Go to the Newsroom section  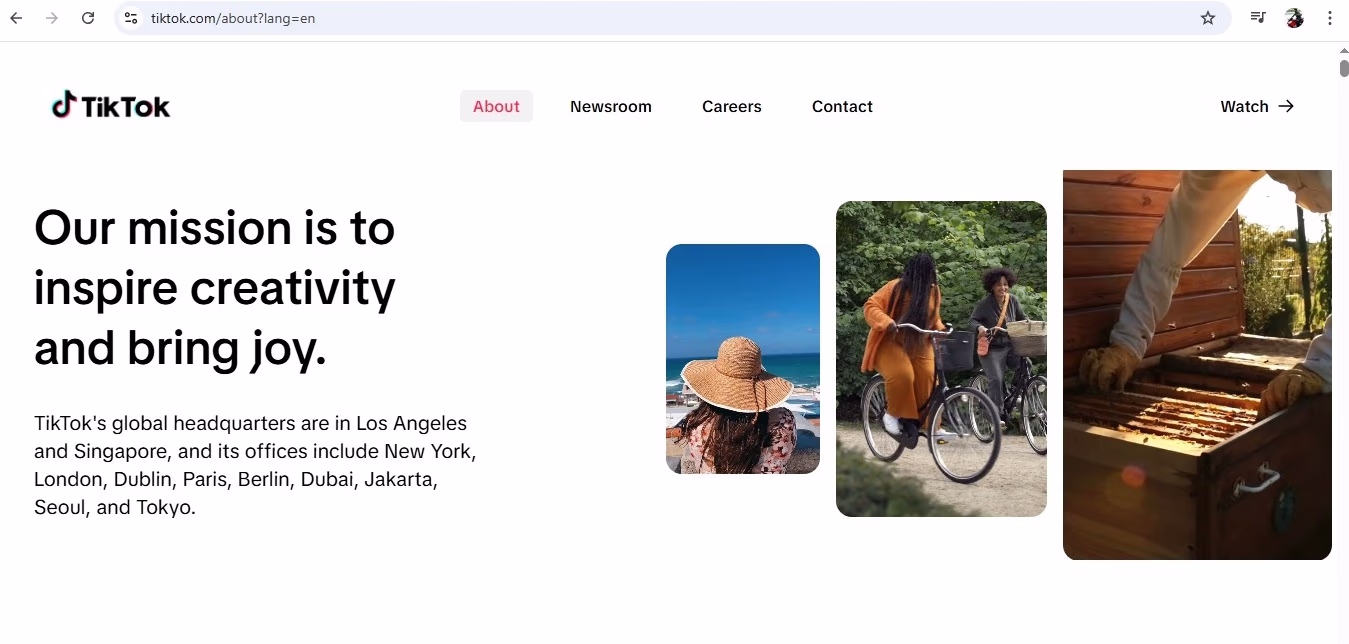coord(610,106)
